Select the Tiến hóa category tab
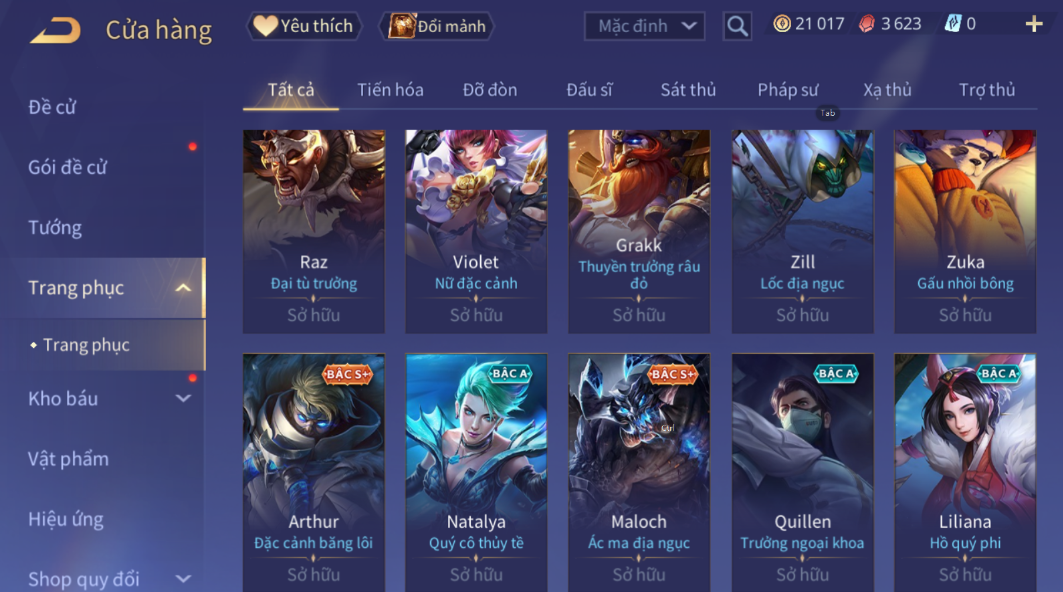 coord(390,90)
